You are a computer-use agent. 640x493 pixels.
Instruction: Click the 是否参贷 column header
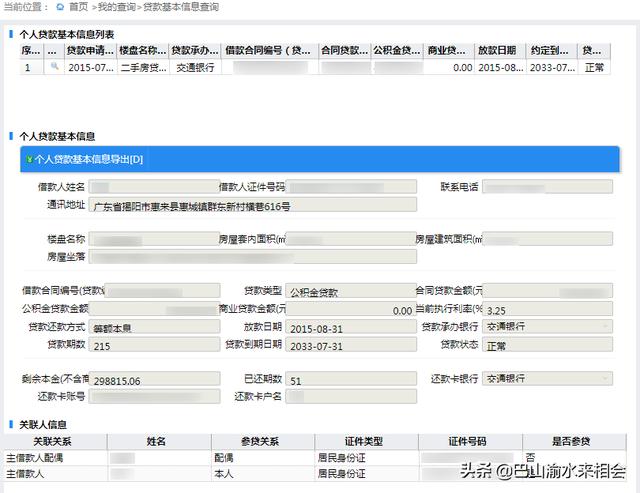[571, 442]
